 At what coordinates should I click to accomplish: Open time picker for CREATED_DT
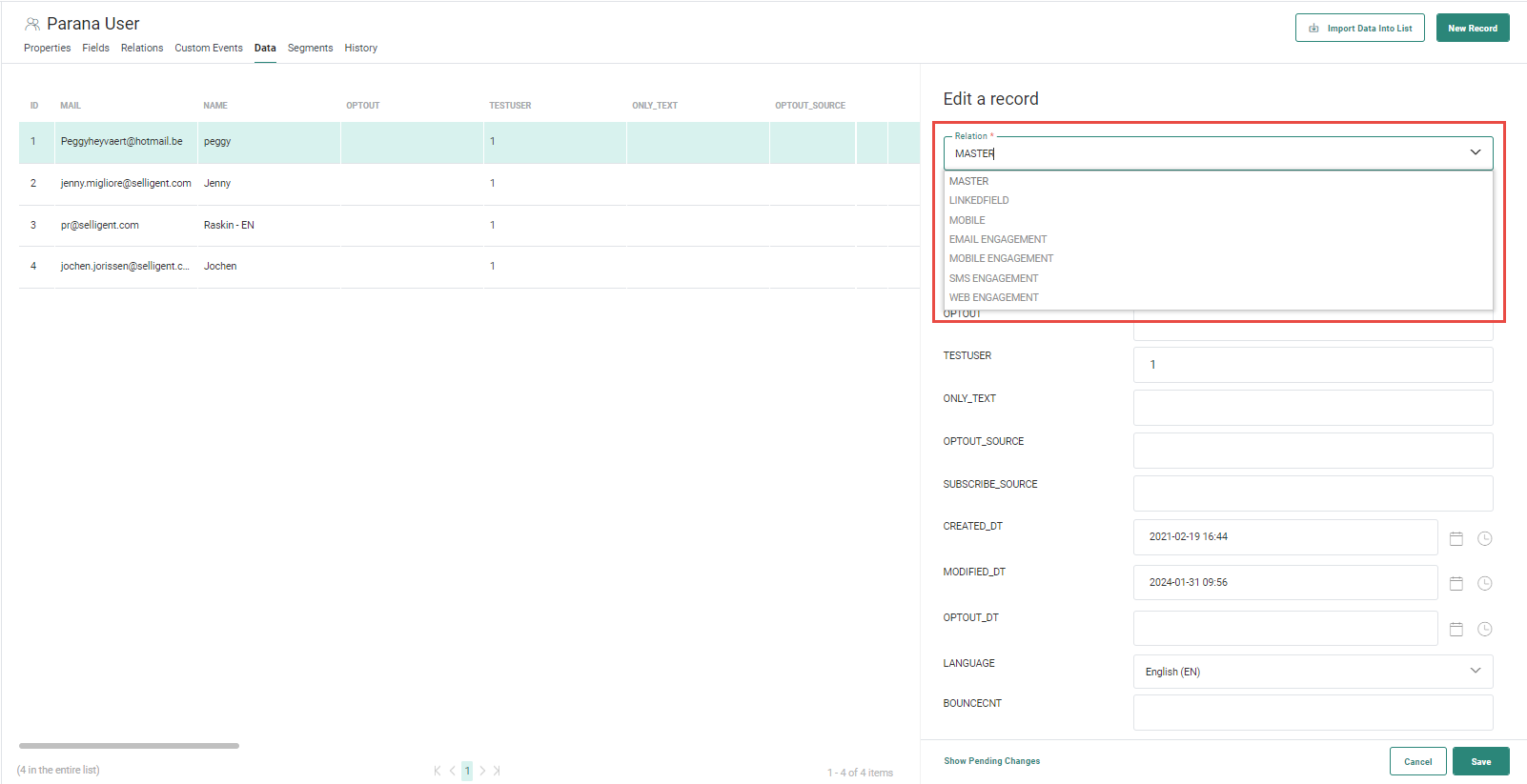tap(1484, 538)
